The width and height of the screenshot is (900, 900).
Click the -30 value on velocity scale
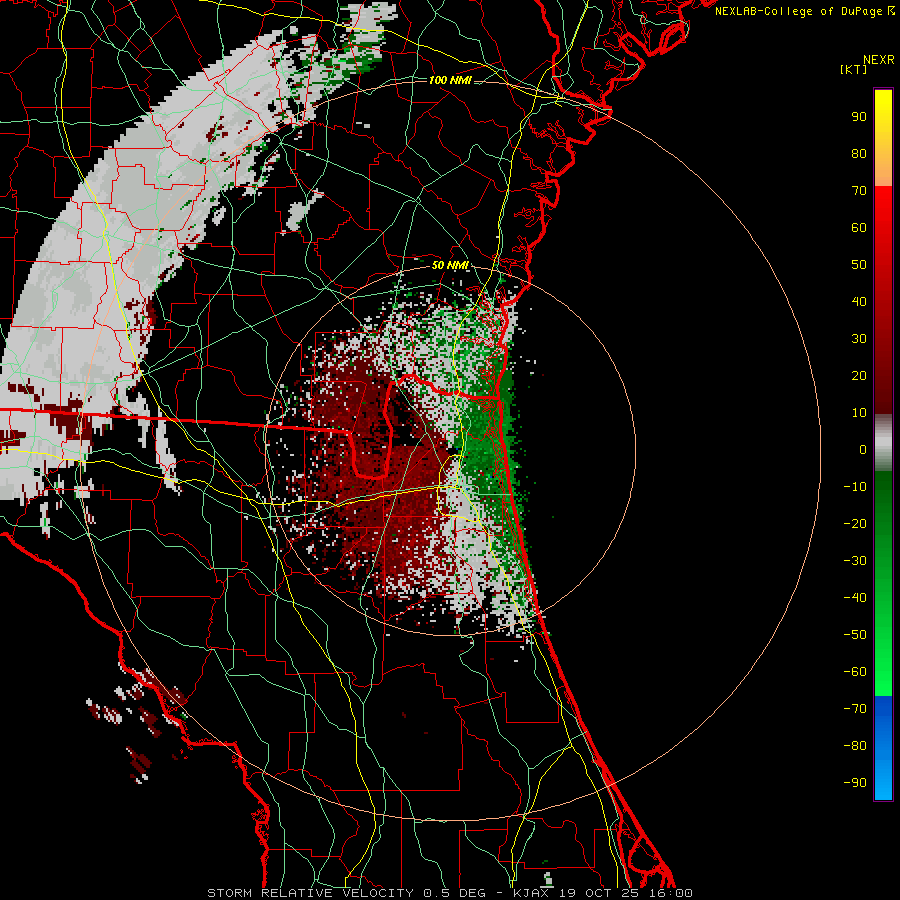coord(855,561)
